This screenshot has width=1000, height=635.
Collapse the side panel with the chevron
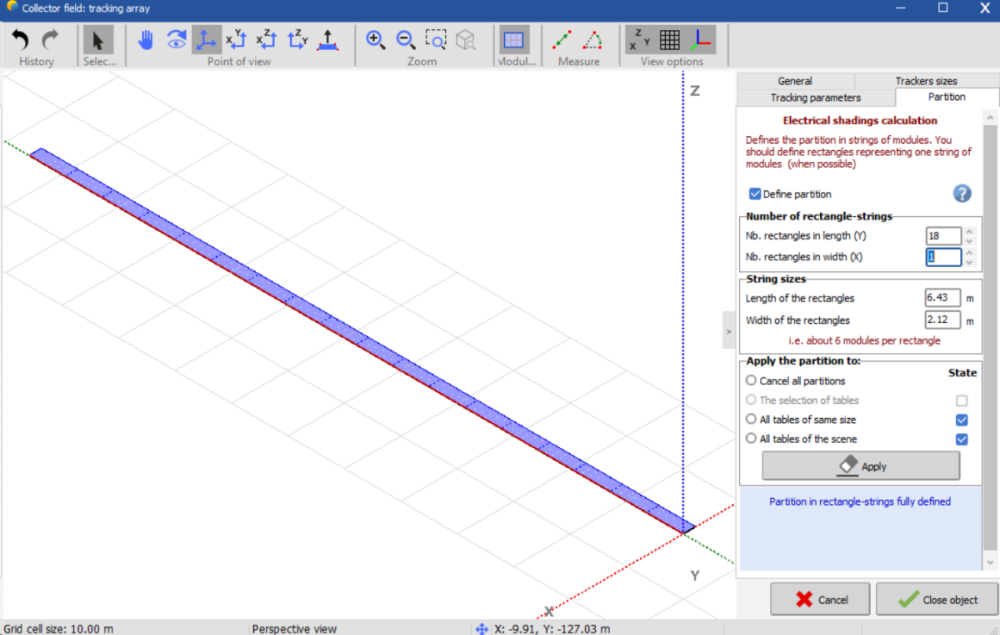point(729,330)
